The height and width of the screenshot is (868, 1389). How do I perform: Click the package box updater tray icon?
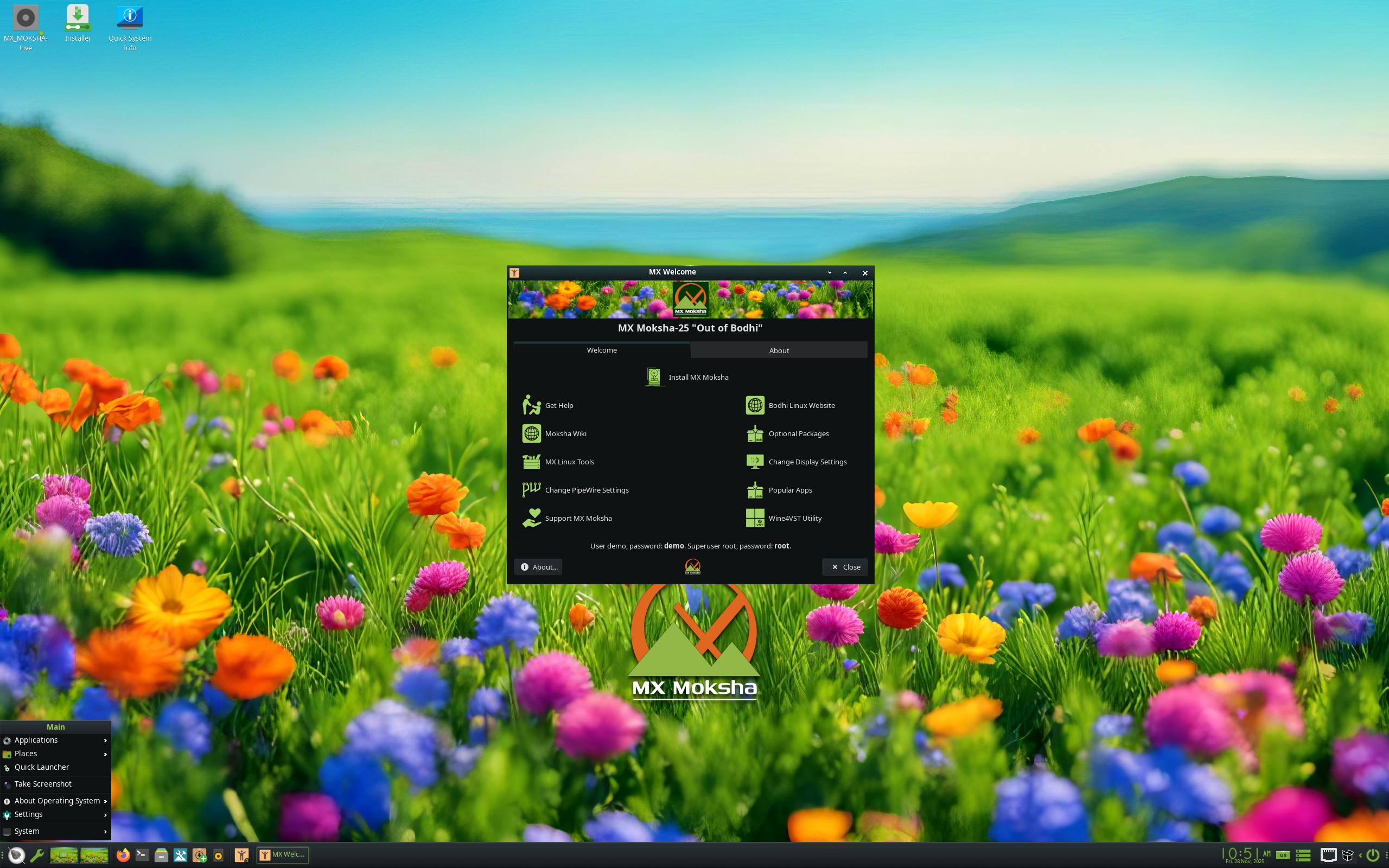(1347, 855)
